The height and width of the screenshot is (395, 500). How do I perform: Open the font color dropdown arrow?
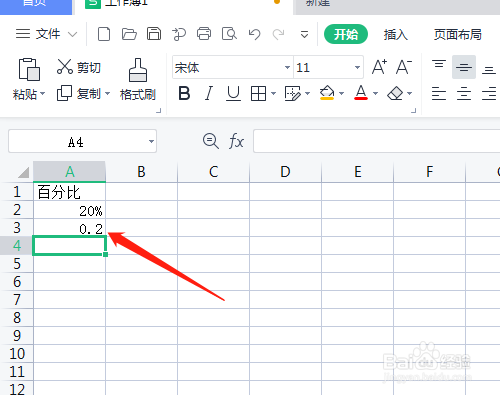coord(375,93)
